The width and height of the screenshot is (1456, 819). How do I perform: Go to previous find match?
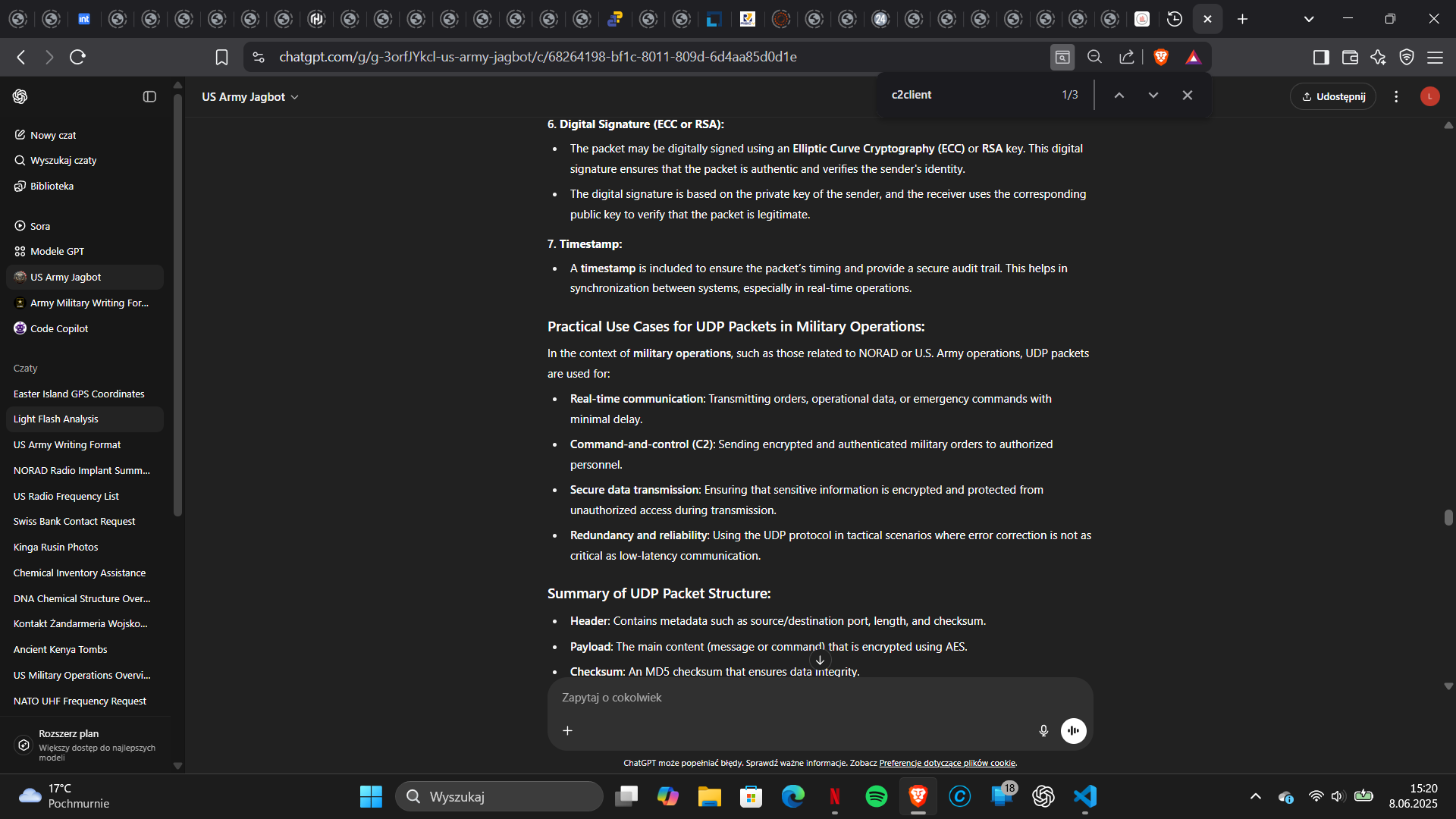coord(1119,95)
